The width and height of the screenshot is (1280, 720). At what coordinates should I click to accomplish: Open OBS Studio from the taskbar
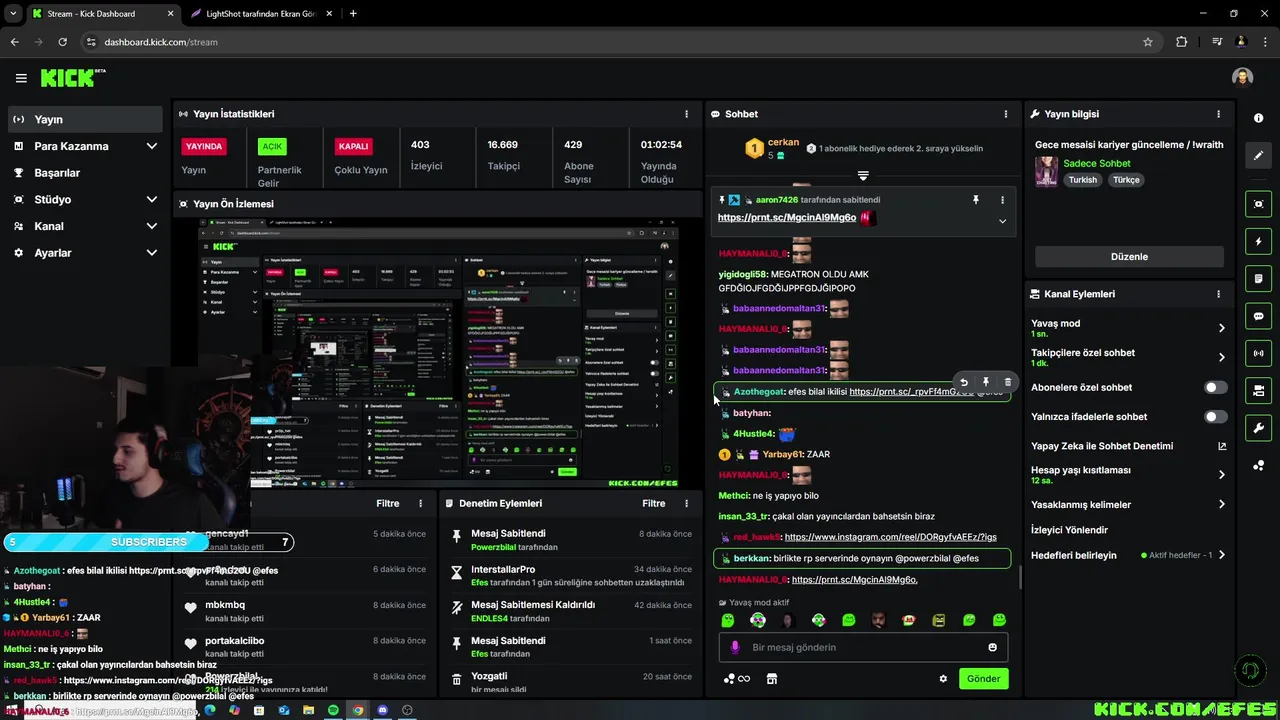(407, 710)
